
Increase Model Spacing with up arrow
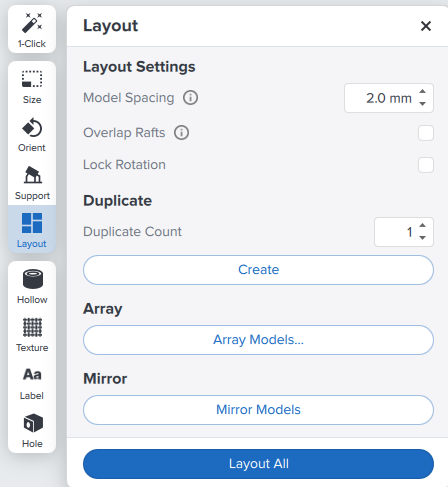(x=422, y=92)
